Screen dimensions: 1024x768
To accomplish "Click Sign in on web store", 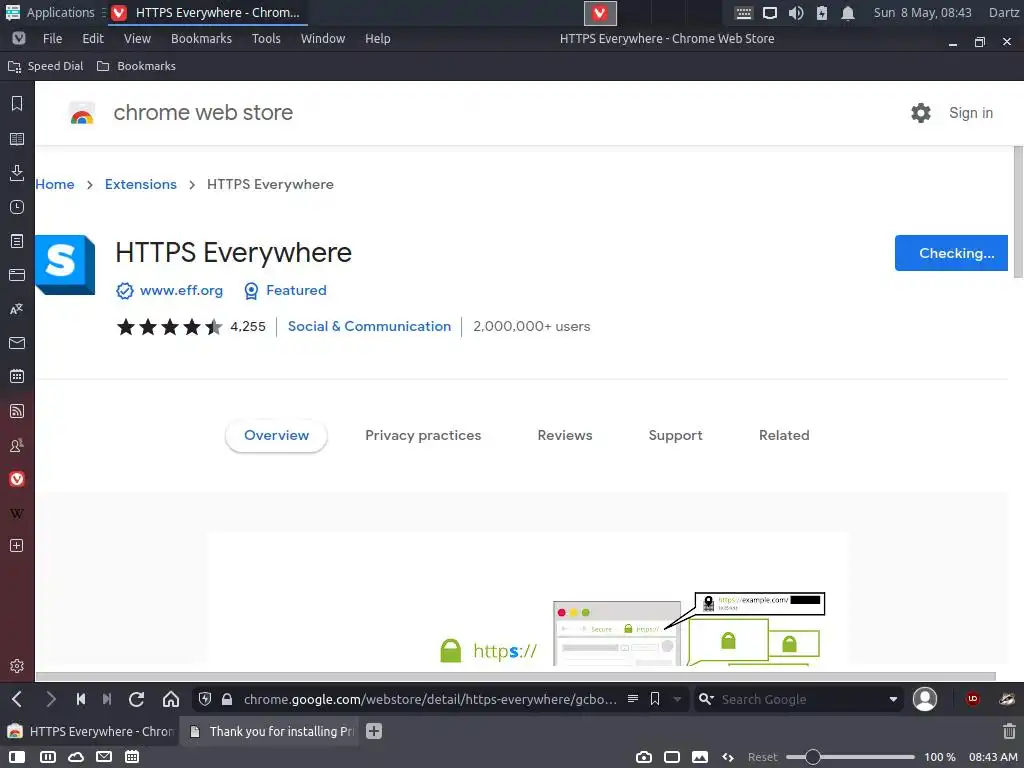I will [x=970, y=113].
